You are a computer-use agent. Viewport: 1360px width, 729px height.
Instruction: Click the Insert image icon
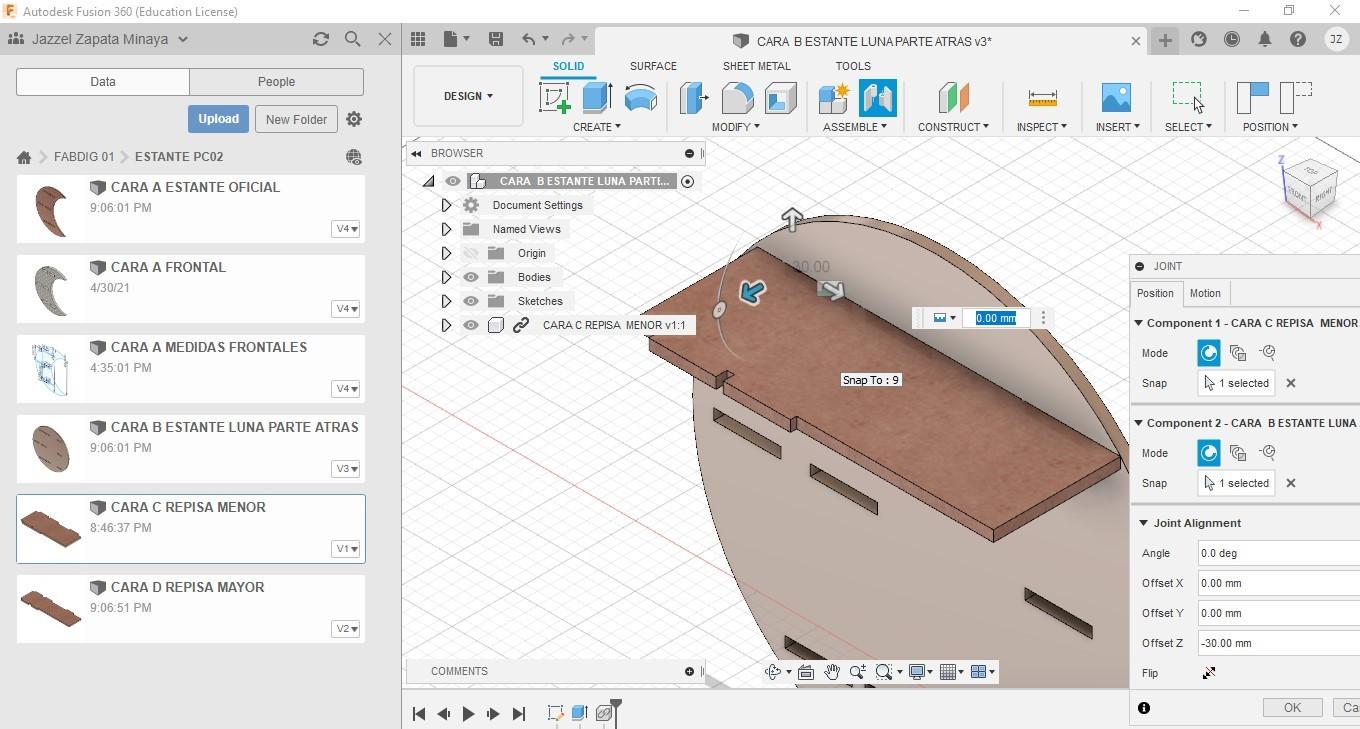tap(1115, 98)
